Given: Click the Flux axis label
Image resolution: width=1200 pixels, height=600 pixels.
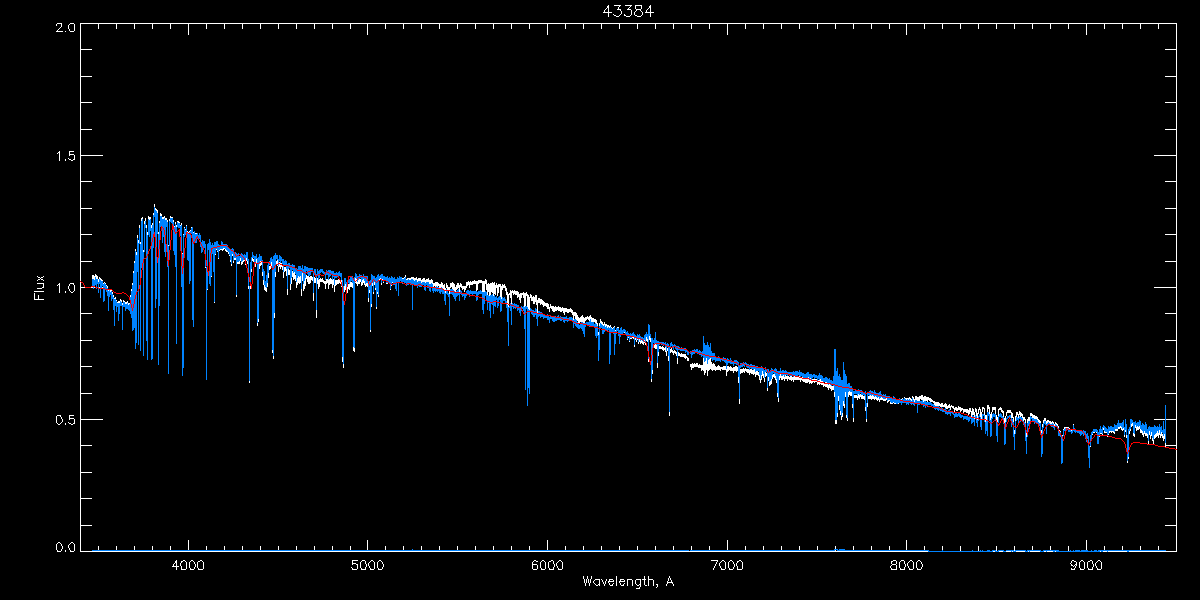Looking at the screenshot, I should coord(40,287).
